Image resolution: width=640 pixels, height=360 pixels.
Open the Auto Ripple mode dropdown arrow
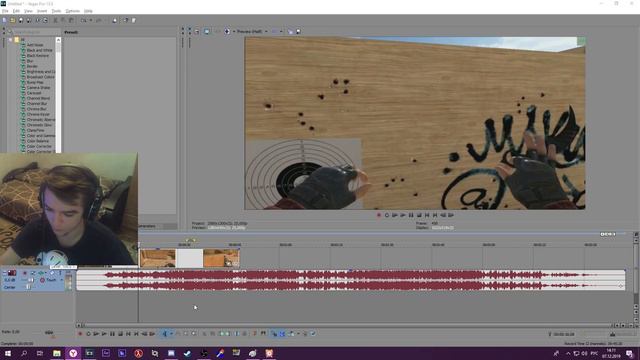pyautogui.click(x=298, y=333)
